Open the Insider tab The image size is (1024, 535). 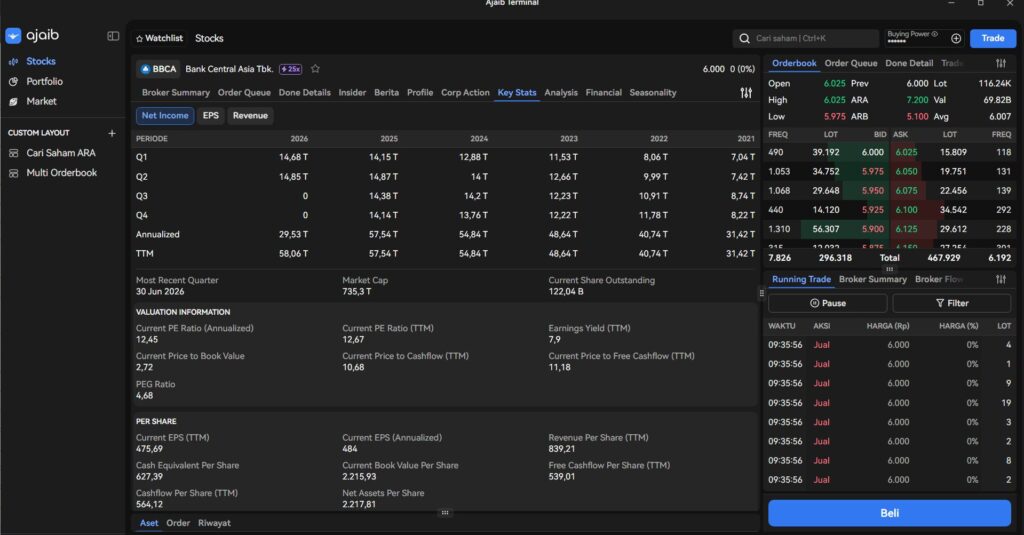click(x=352, y=93)
